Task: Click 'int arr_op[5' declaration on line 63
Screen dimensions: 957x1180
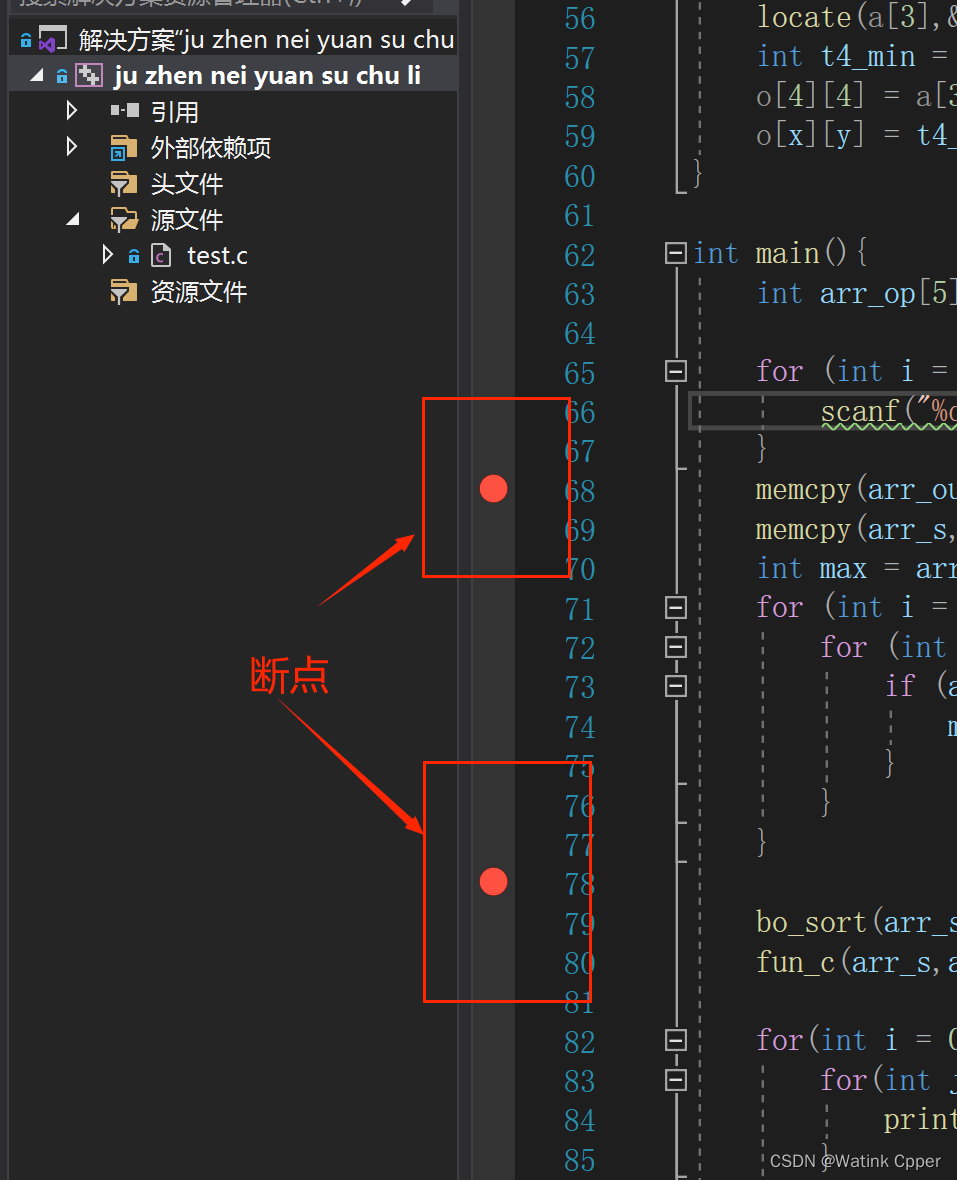Action: click(855, 293)
